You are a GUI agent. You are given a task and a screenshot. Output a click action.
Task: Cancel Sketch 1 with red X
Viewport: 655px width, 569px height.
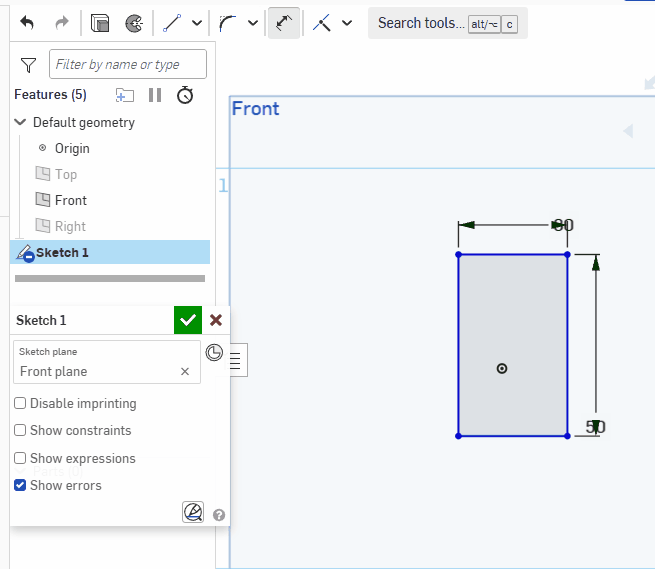(216, 320)
